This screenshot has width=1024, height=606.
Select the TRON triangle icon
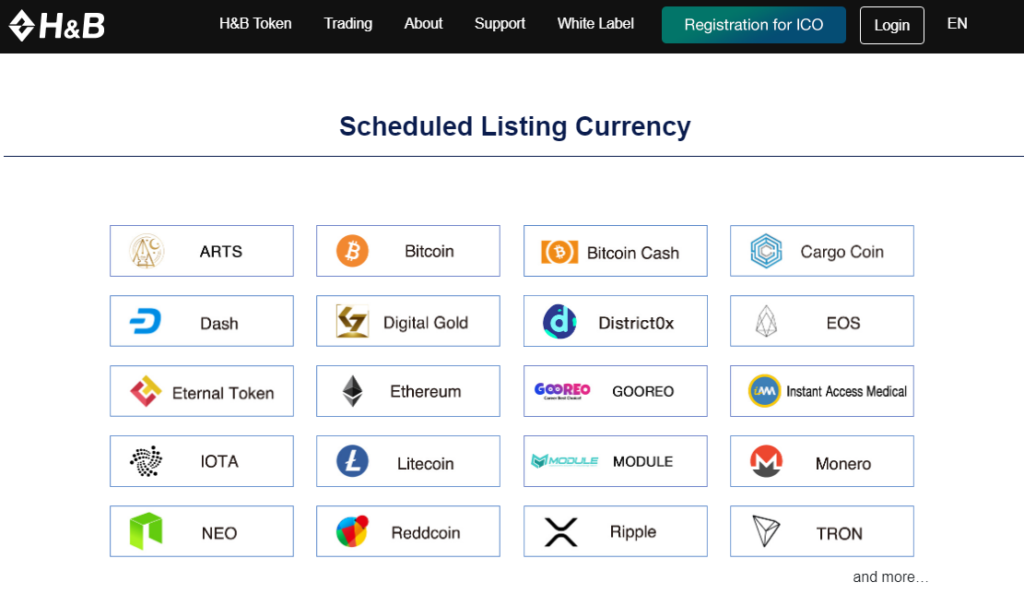(x=766, y=531)
